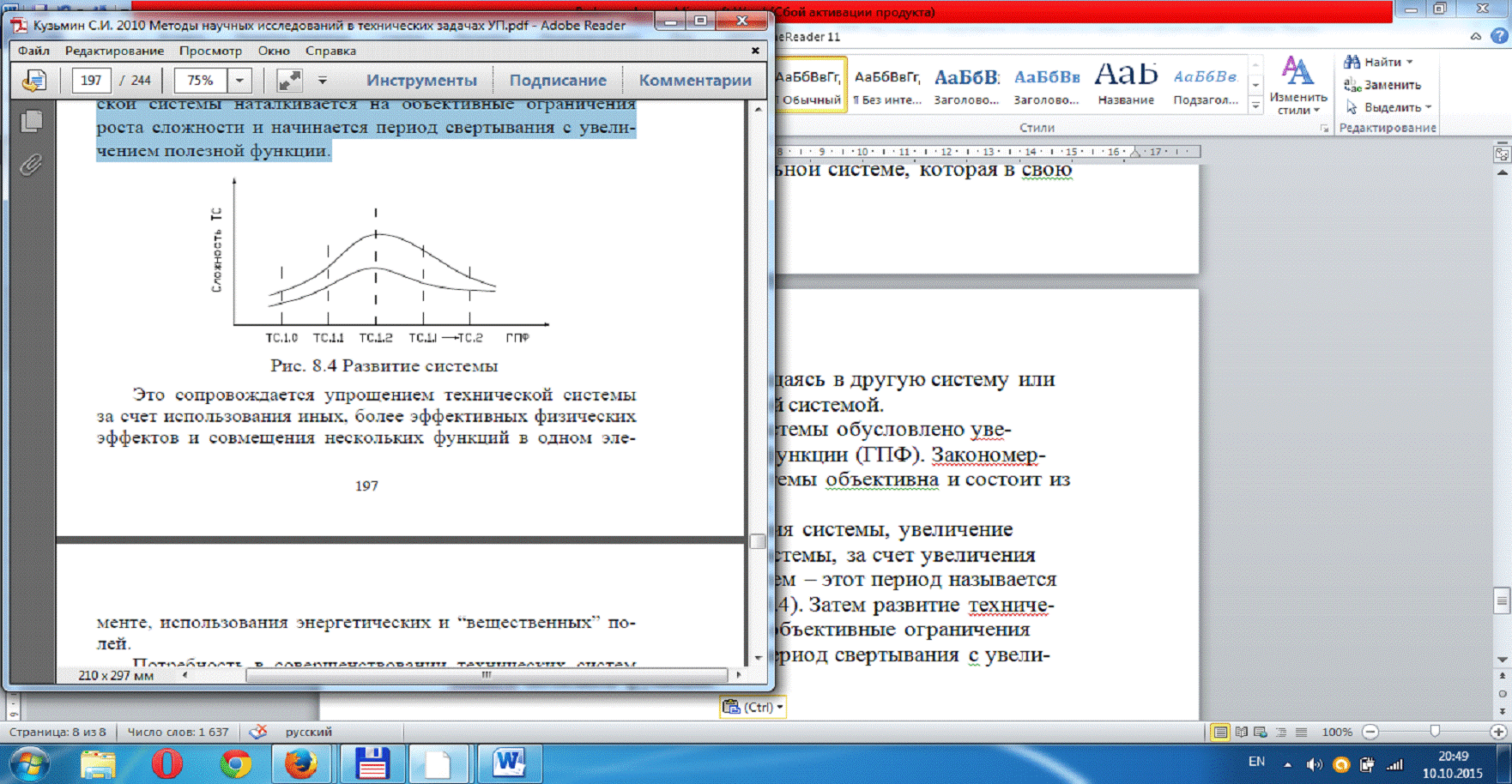Open Firefox from the taskbar

[x=300, y=763]
